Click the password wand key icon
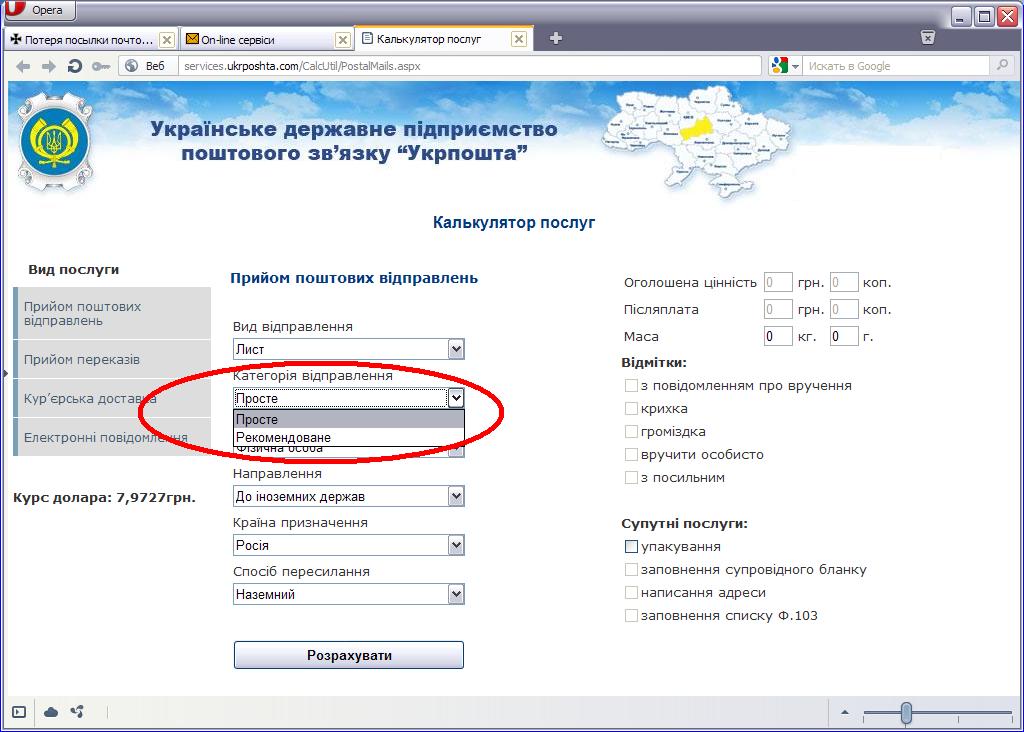1024x732 pixels. coord(101,66)
